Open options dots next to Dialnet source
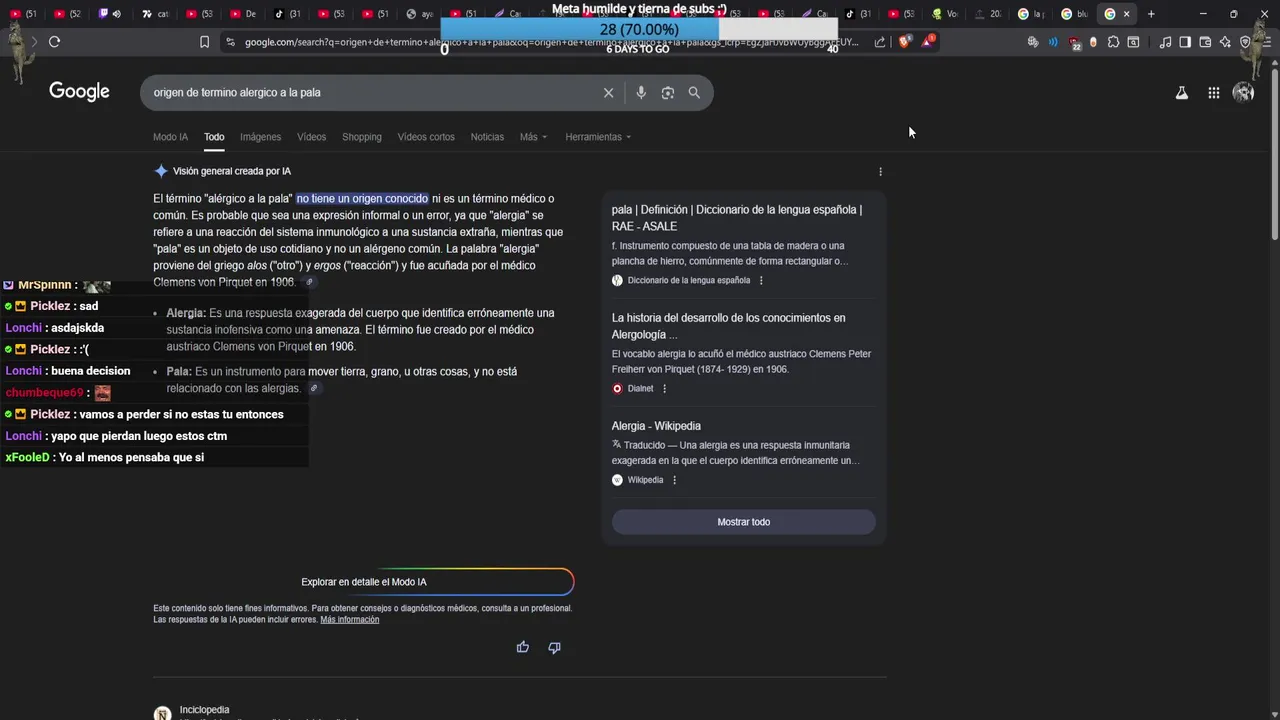Viewport: 1280px width, 720px height. tap(664, 388)
